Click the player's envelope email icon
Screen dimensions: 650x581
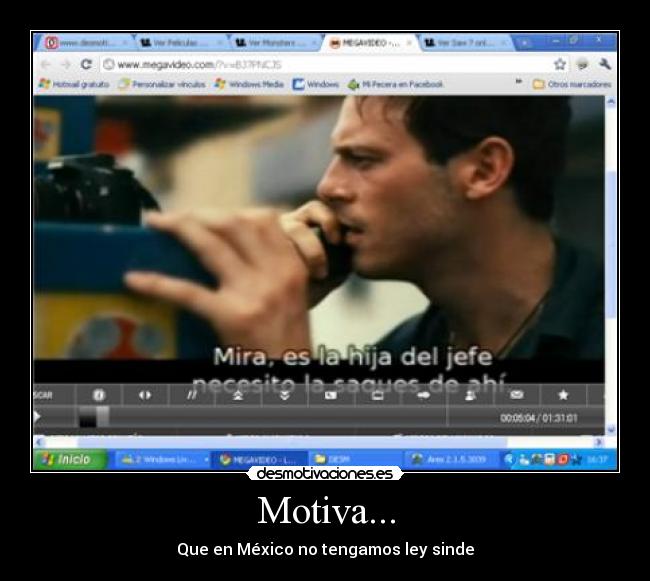(x=517, y=395)
